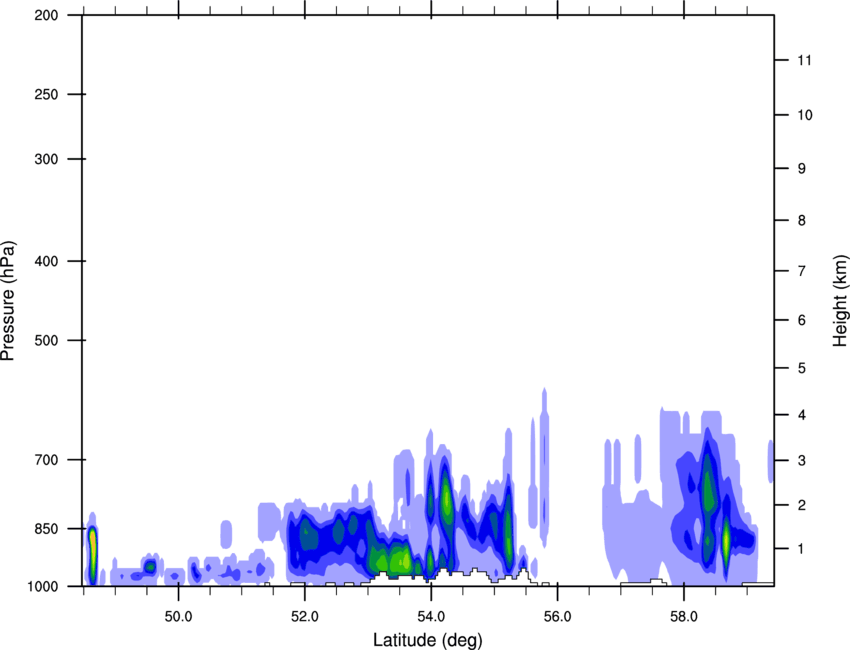Select the 700 pressure tick label
Viewport: 850px width, 650px height.
[46, 460]
